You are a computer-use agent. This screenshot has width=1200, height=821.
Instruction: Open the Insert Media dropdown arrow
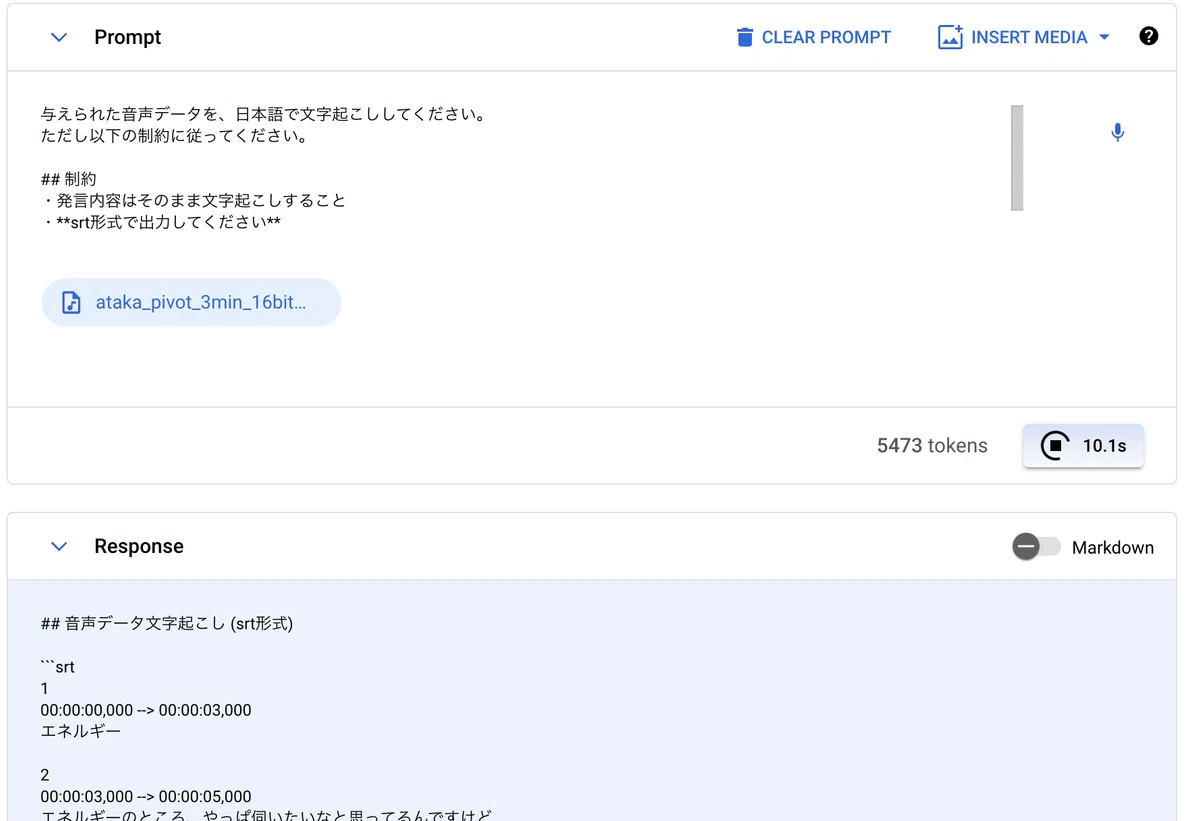[x=1104, y=37]
